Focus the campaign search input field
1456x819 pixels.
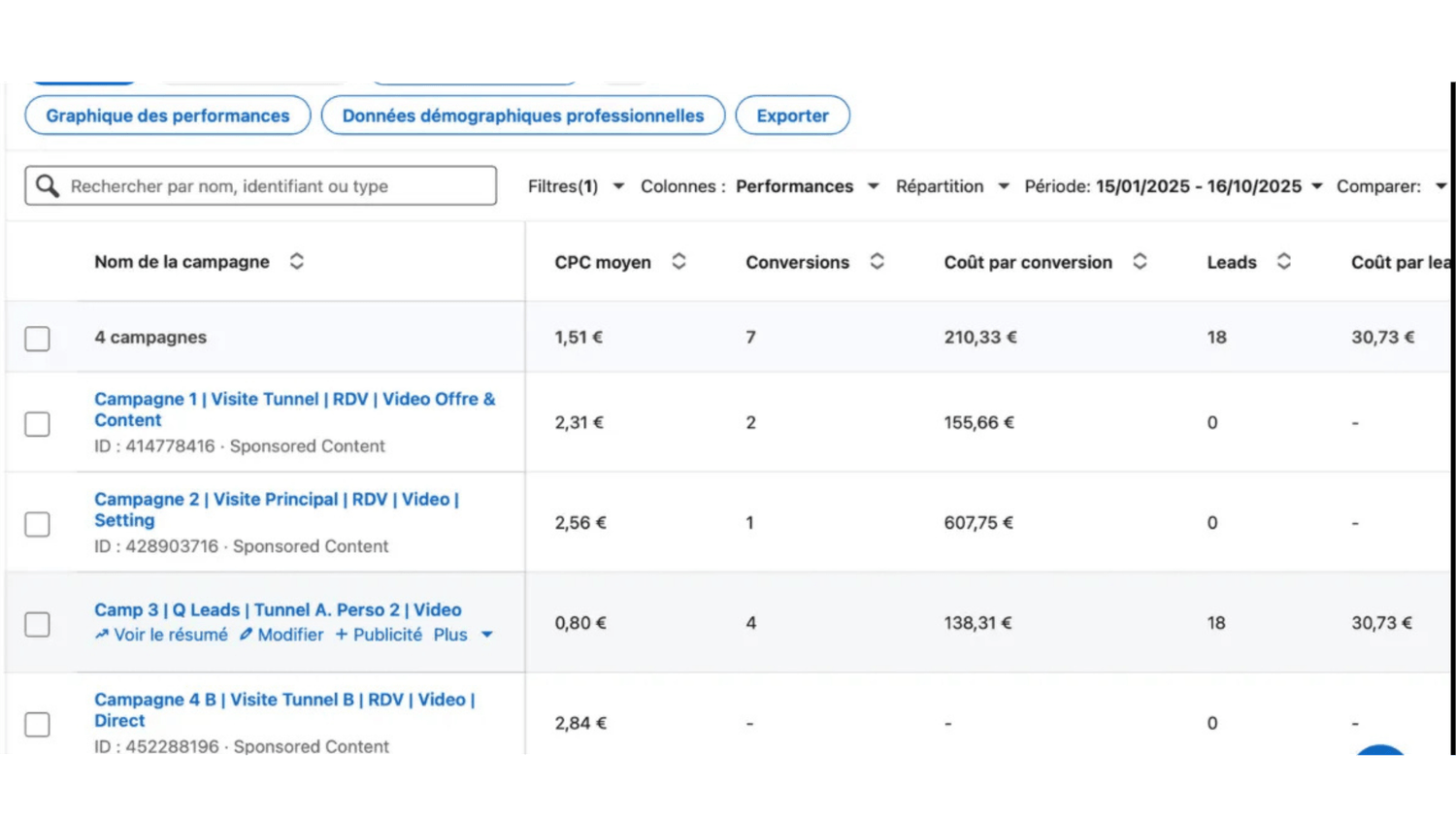[277, 186]
